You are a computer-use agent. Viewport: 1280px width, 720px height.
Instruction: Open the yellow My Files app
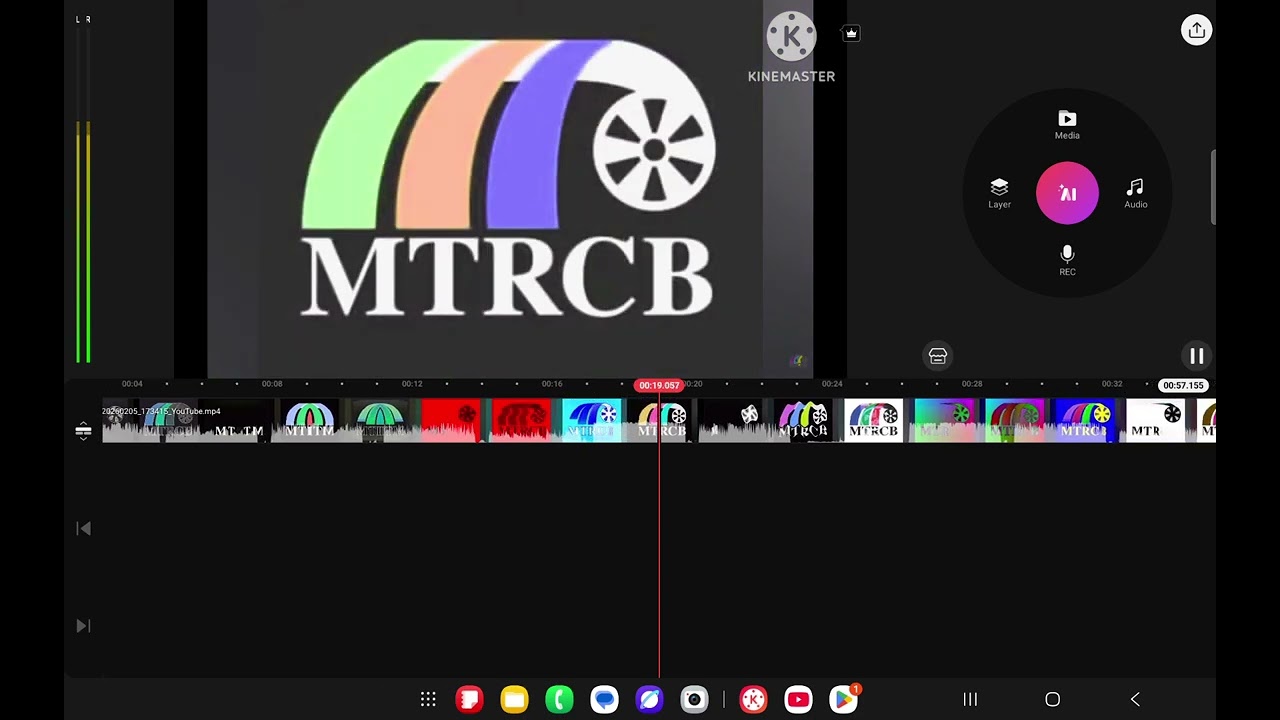(514, 699)
